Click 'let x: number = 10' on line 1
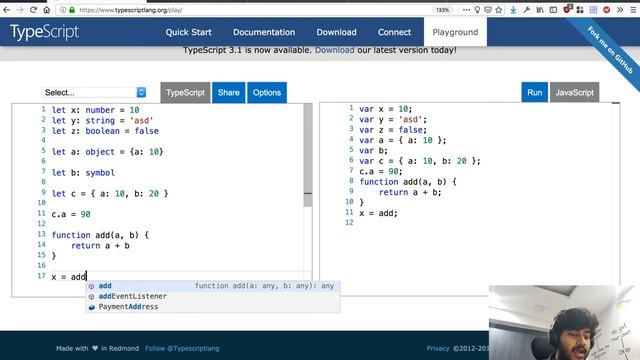640x360 pixels. 96,110
